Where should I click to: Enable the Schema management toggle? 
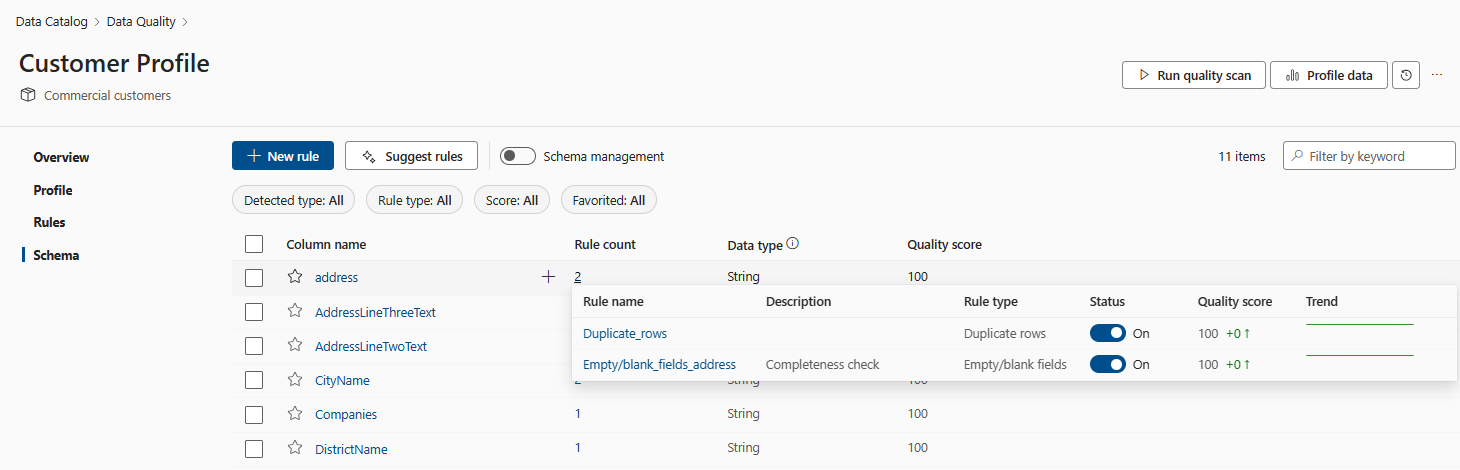point(518,156)
